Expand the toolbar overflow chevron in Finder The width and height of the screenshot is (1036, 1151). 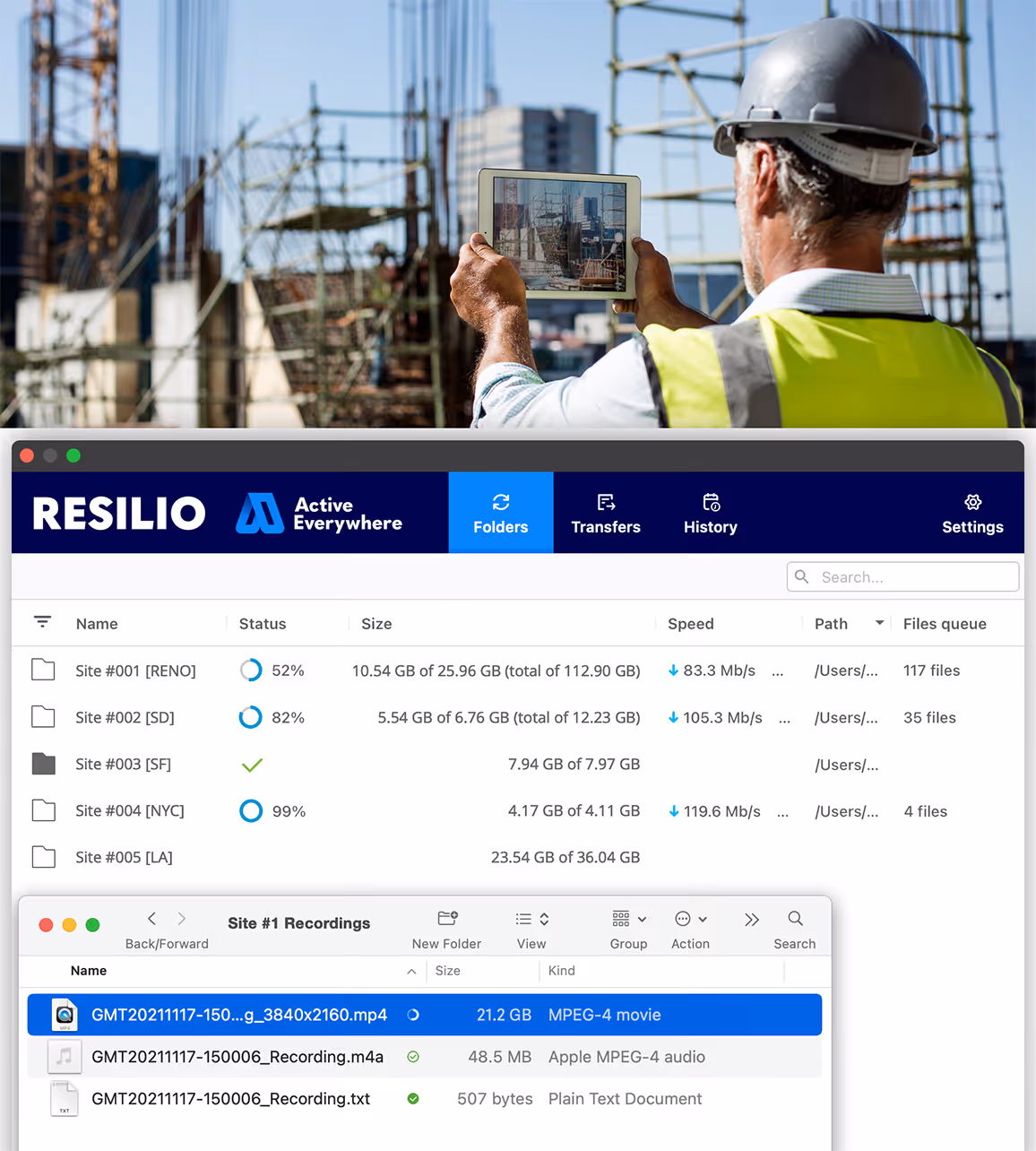point(751,918)
